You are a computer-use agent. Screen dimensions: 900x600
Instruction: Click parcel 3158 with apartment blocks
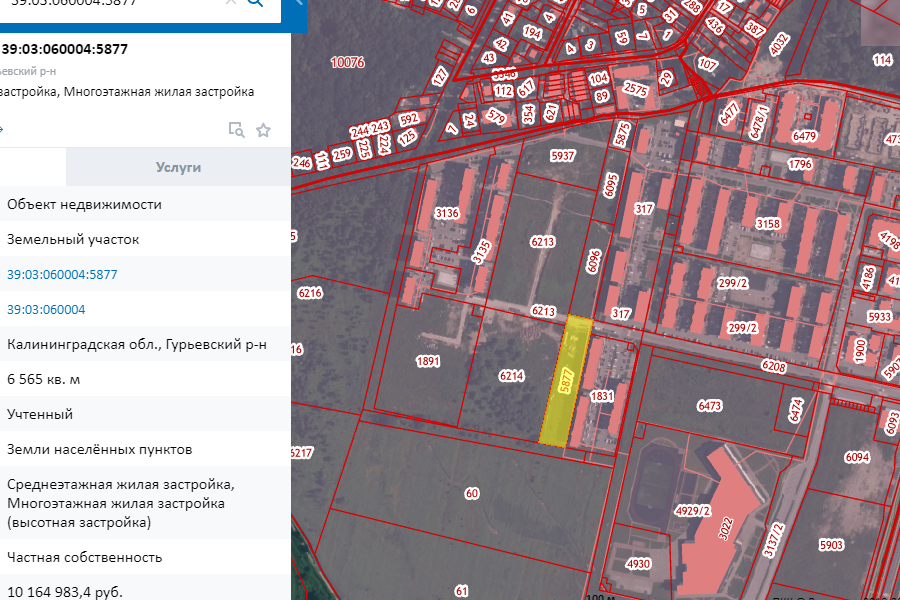pyautogui.click(x=767, y=224)
